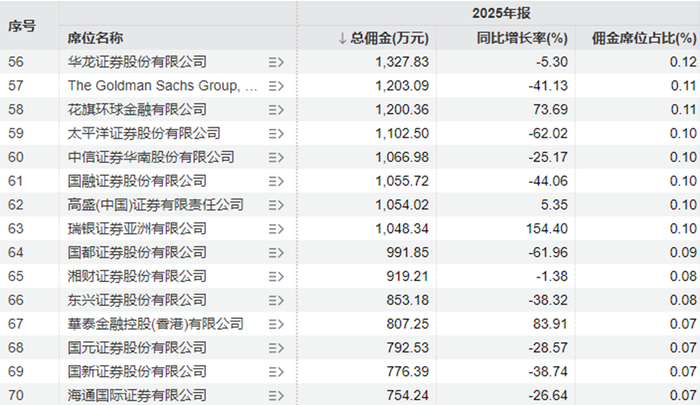Open 东兴证券股份有限公司 seat link
This screenshot has width=700, height=405.
click(x=137, y=300)
